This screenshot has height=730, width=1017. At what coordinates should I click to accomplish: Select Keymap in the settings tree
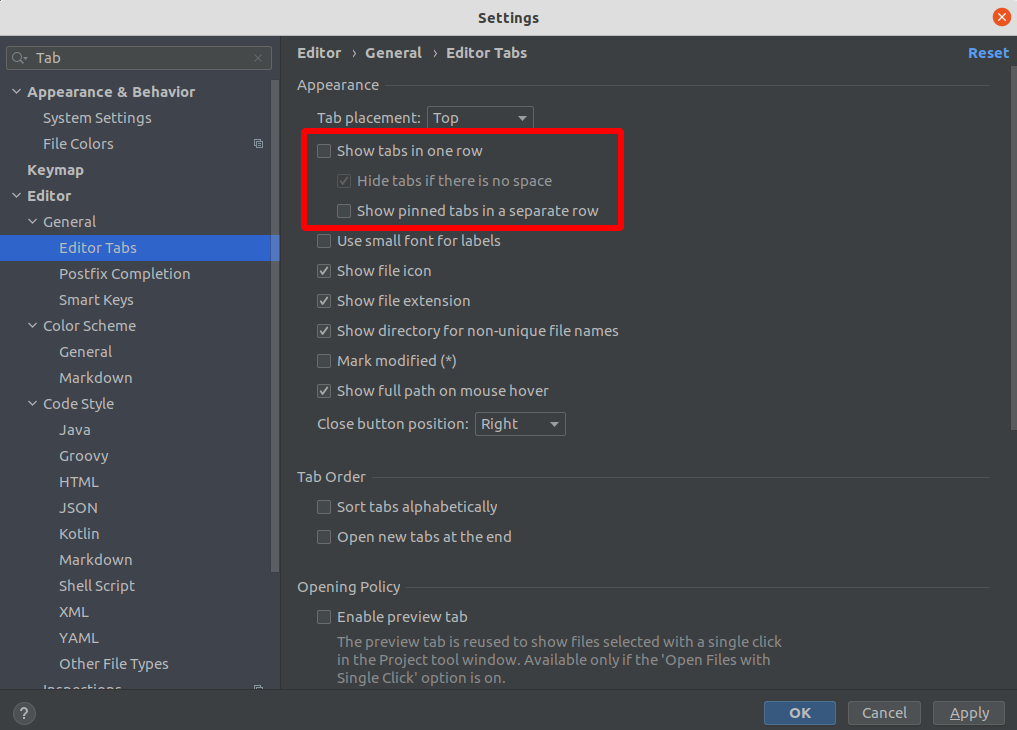[x=55, y=170]
